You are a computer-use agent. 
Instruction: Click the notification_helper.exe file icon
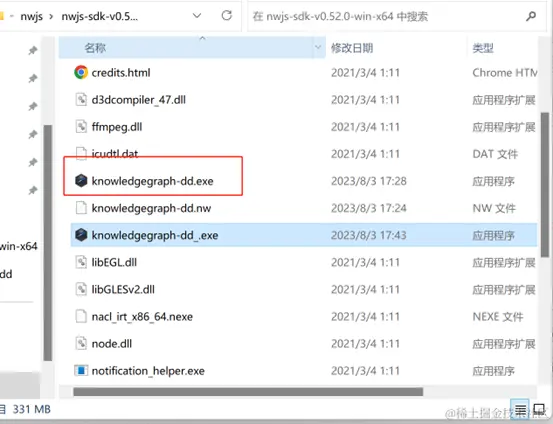[81, 370]
